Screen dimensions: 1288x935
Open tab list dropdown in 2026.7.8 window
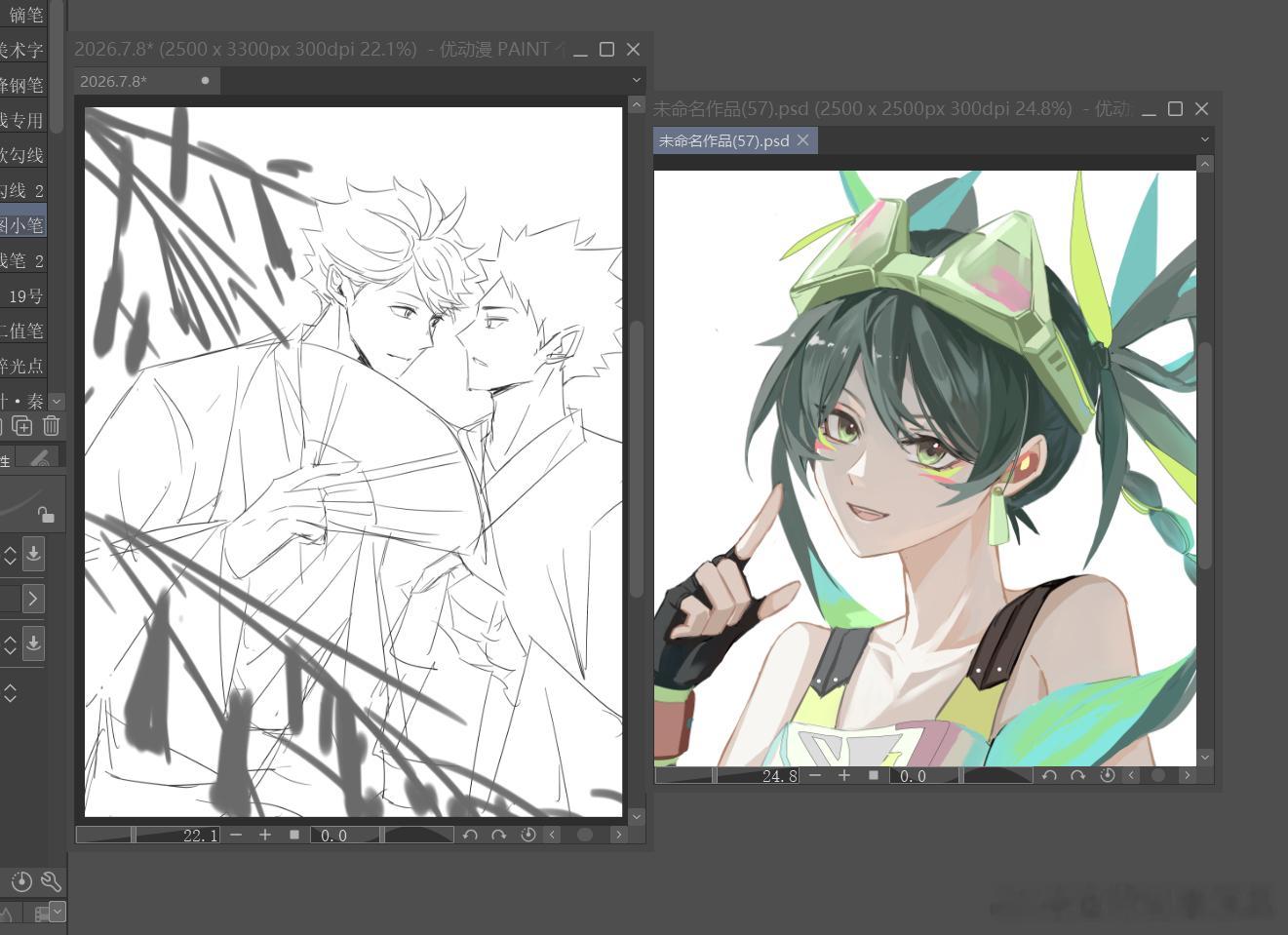coord(637,80)
